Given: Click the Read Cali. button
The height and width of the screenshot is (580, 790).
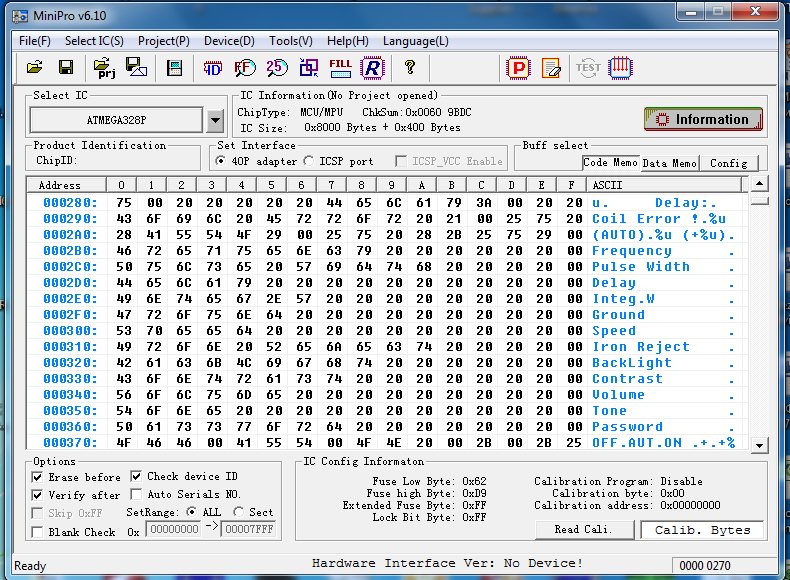Looking at the screenshot, I should point(584,530).
